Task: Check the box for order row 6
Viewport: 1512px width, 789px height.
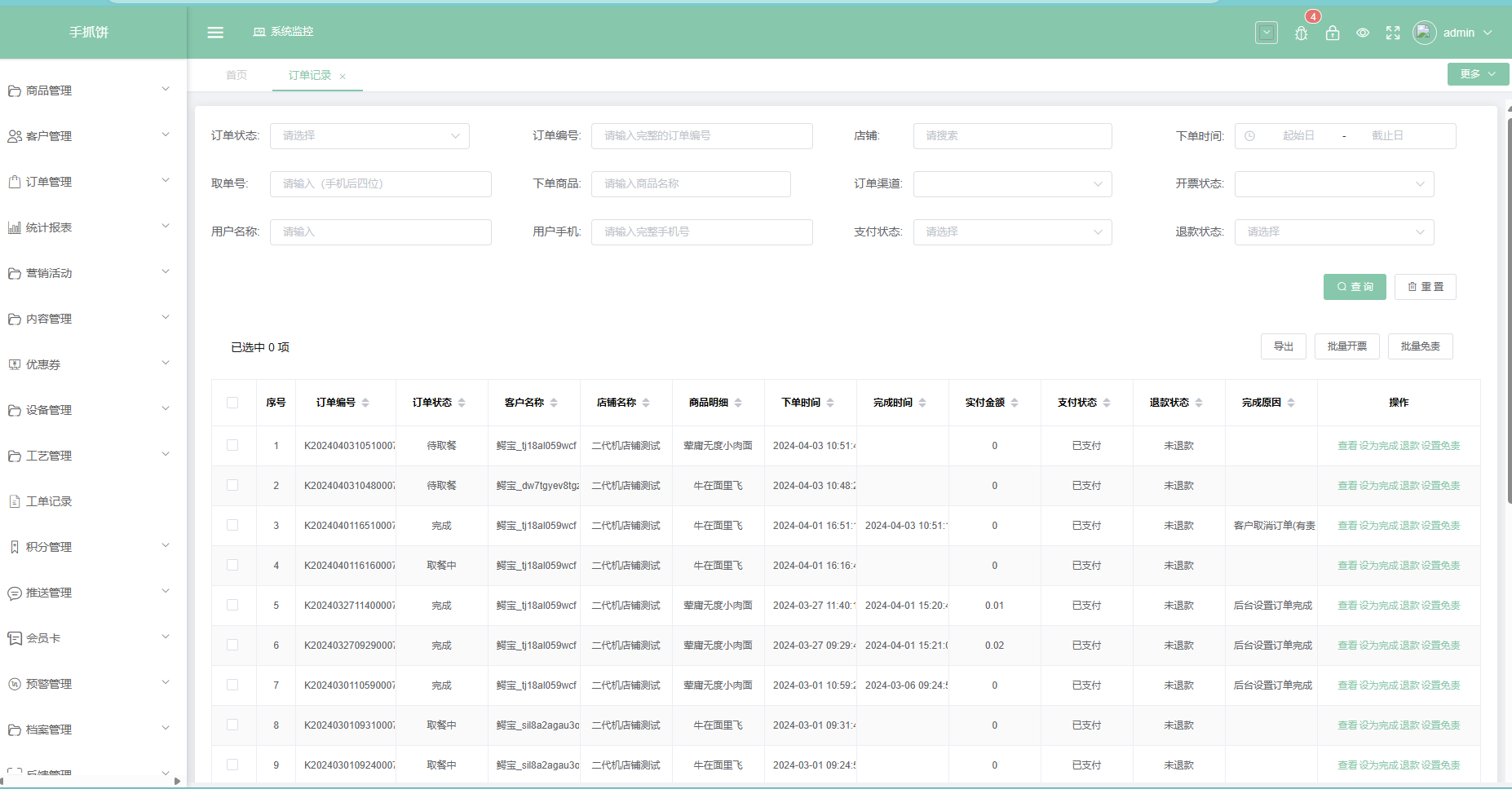Action: click(x=232, y=645)
